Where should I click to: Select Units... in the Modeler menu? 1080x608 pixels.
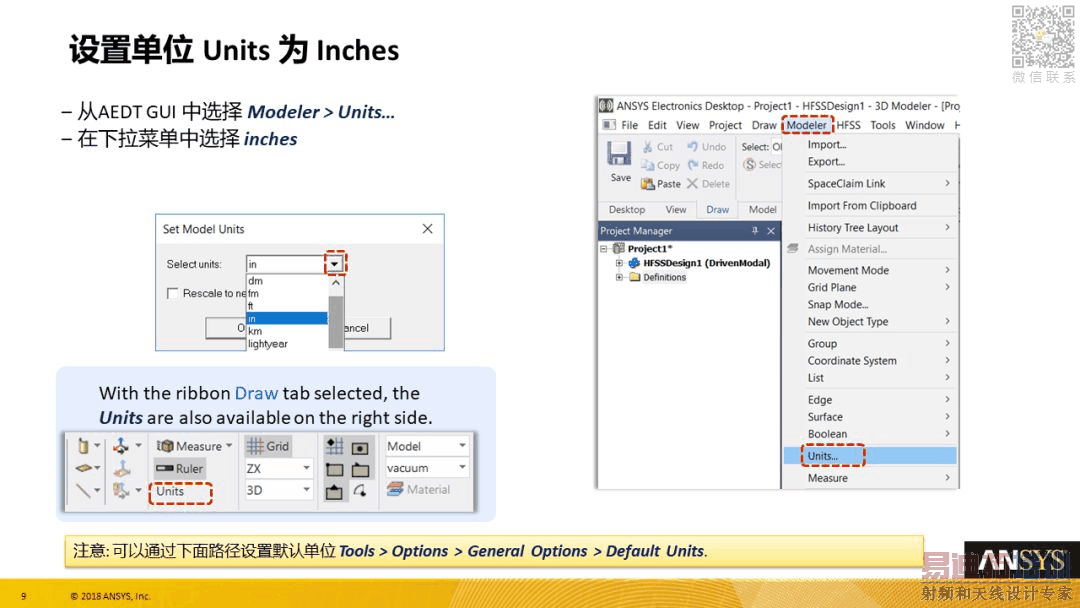870,456
